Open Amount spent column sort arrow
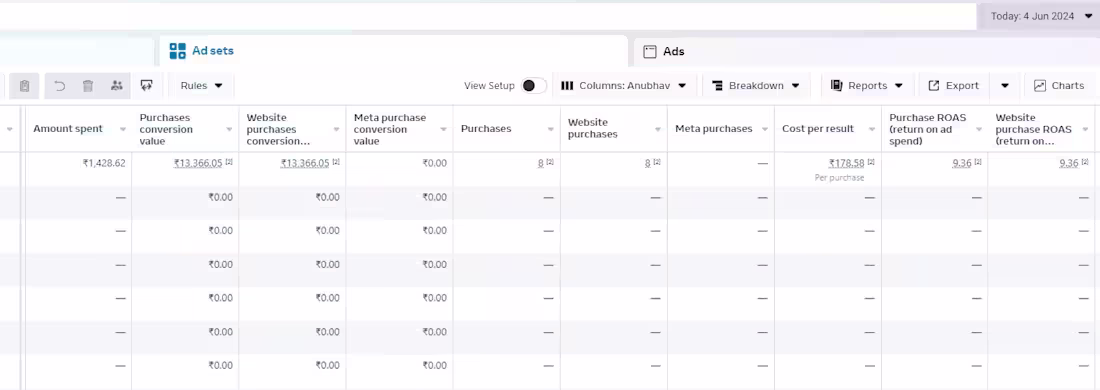Viewport: 1100px width, 390px height. [123, 130]
